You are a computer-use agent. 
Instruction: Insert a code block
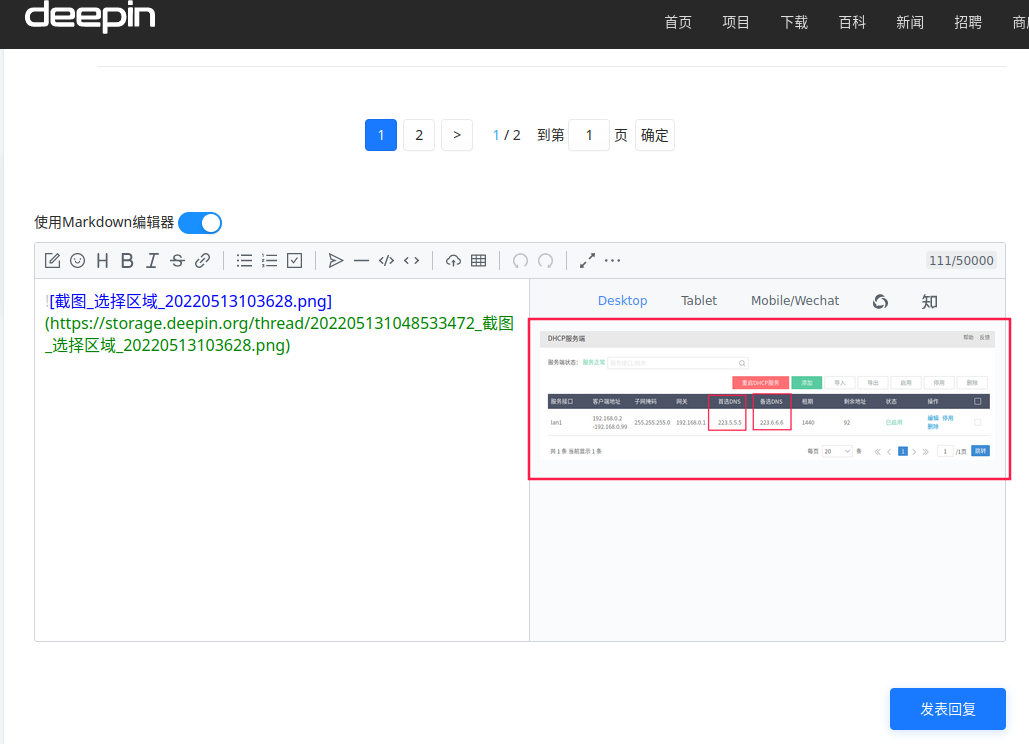pyautogui.click(x=386, y=260)
